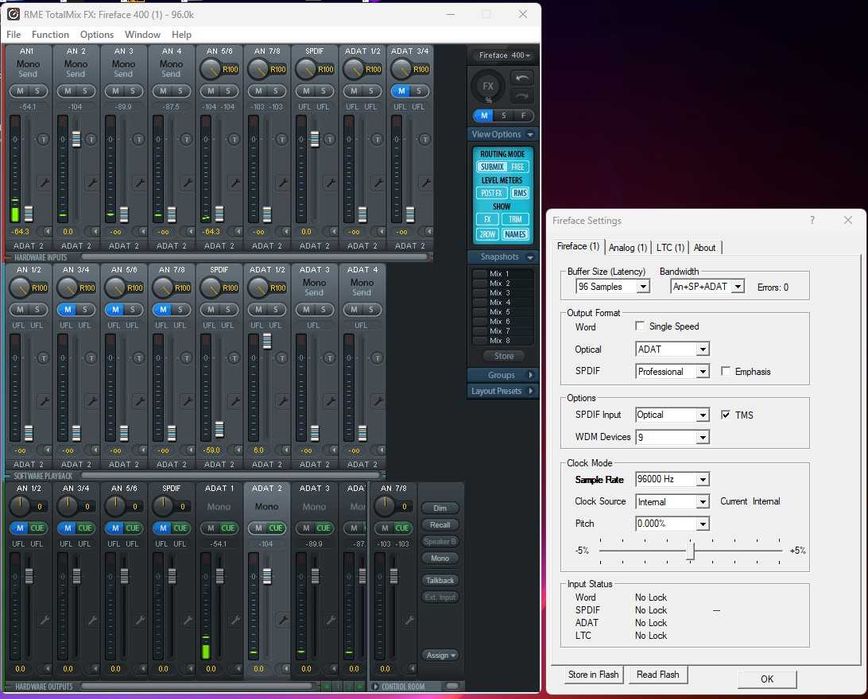Uncheck the TMS checkbox
The height and width of the screenshot is (699, 868).
coord(725,415)
